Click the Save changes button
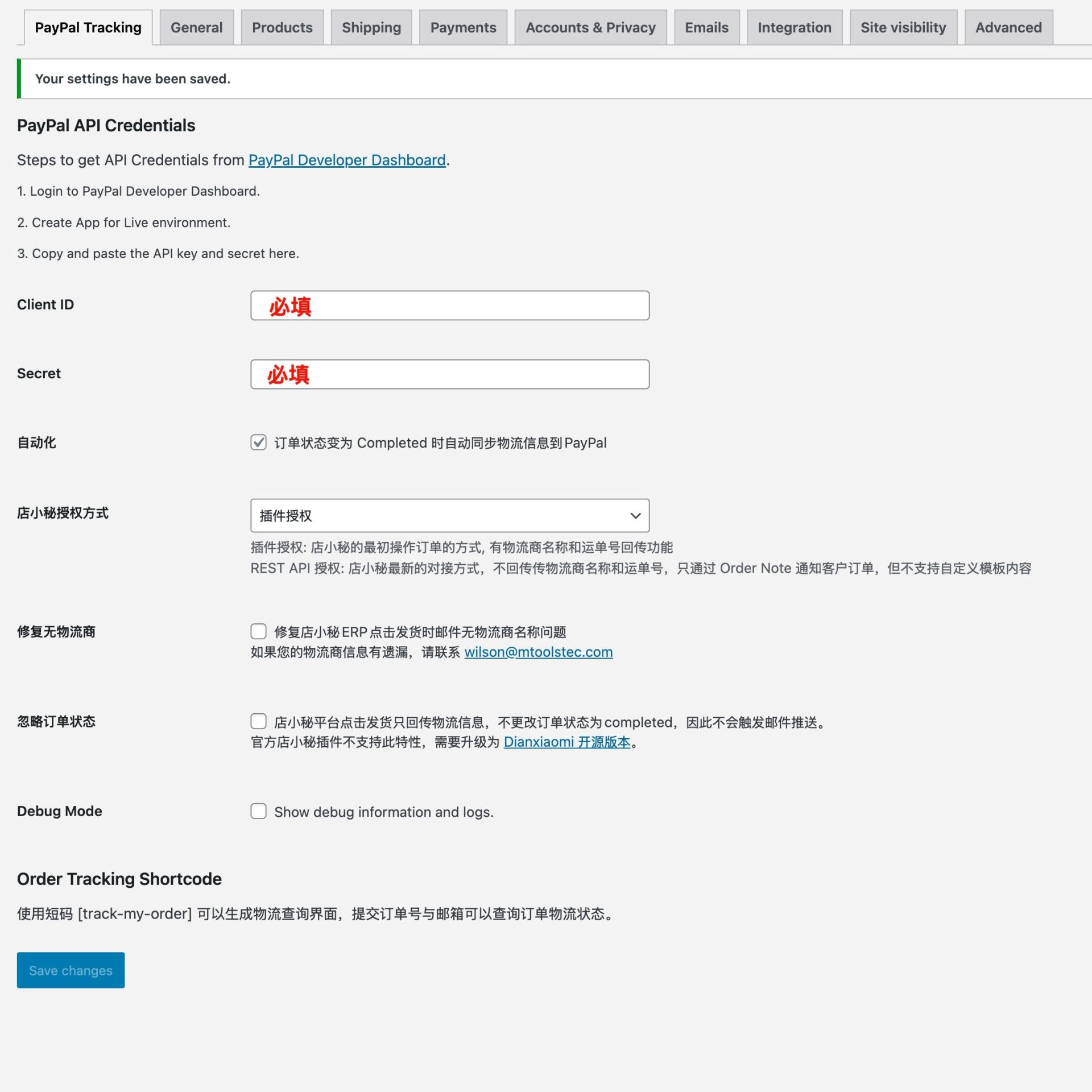This screenshot has width=1092, height=1092. click(x=71, y=970)
